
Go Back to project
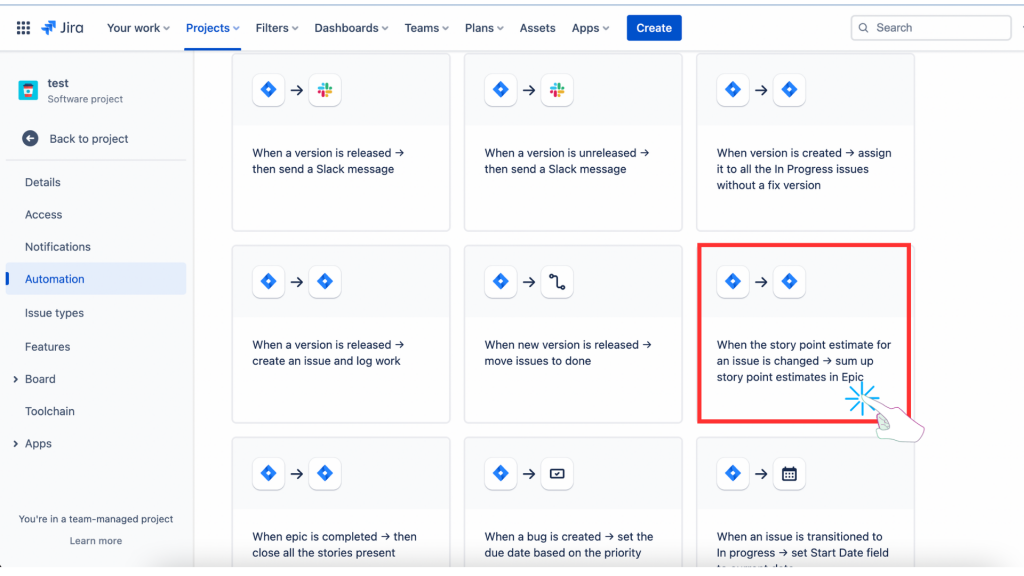click(89, 138)
